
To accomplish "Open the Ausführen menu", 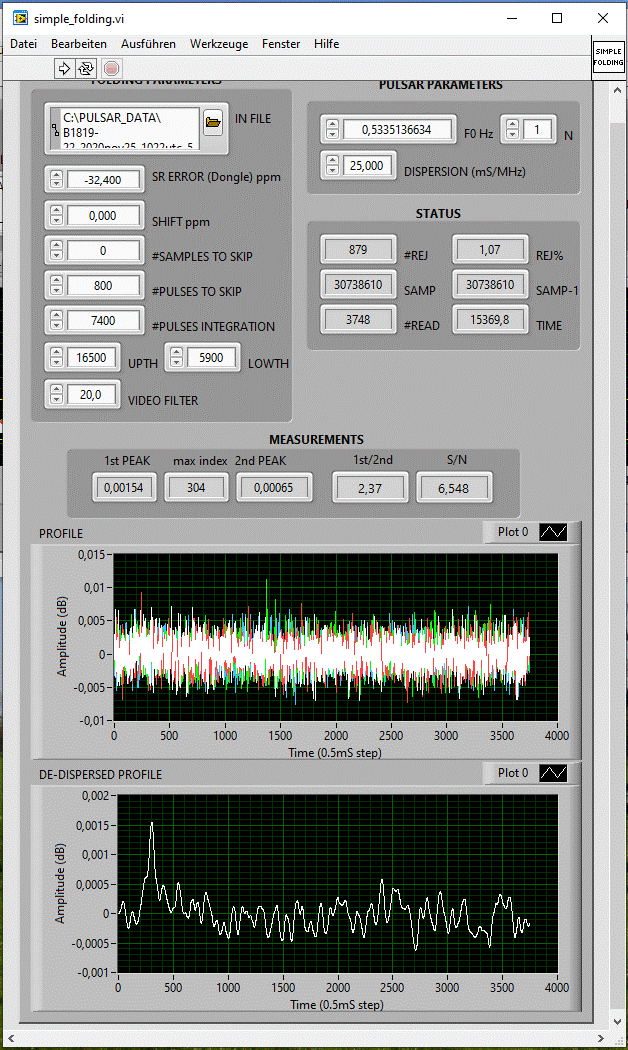I will click(x=148, y=44).
